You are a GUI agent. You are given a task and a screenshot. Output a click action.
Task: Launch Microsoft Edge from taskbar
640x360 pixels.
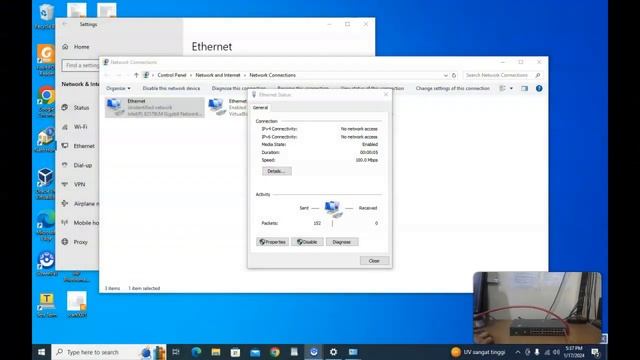[x=196, y=352]
